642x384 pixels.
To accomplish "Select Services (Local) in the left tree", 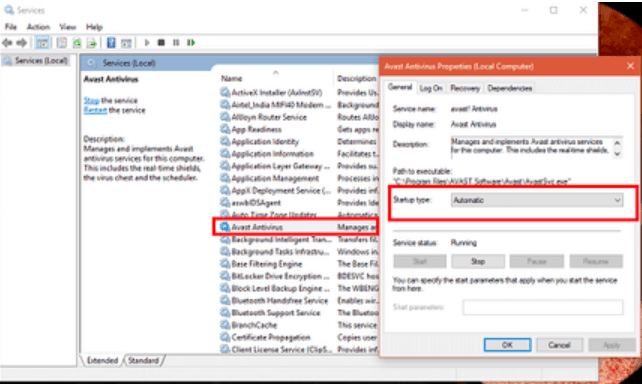I will [x=41, y=61].
